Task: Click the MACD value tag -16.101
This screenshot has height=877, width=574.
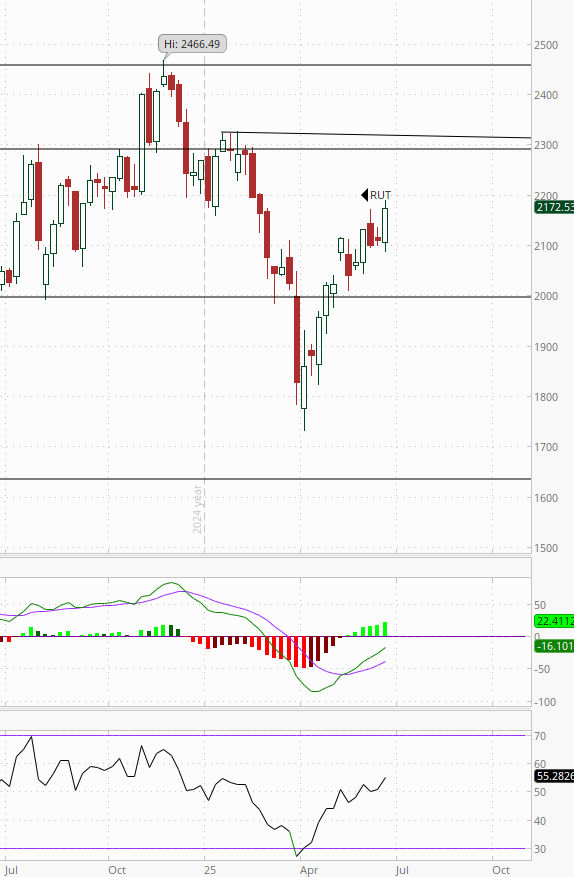Action: click(x=554, y=646)
